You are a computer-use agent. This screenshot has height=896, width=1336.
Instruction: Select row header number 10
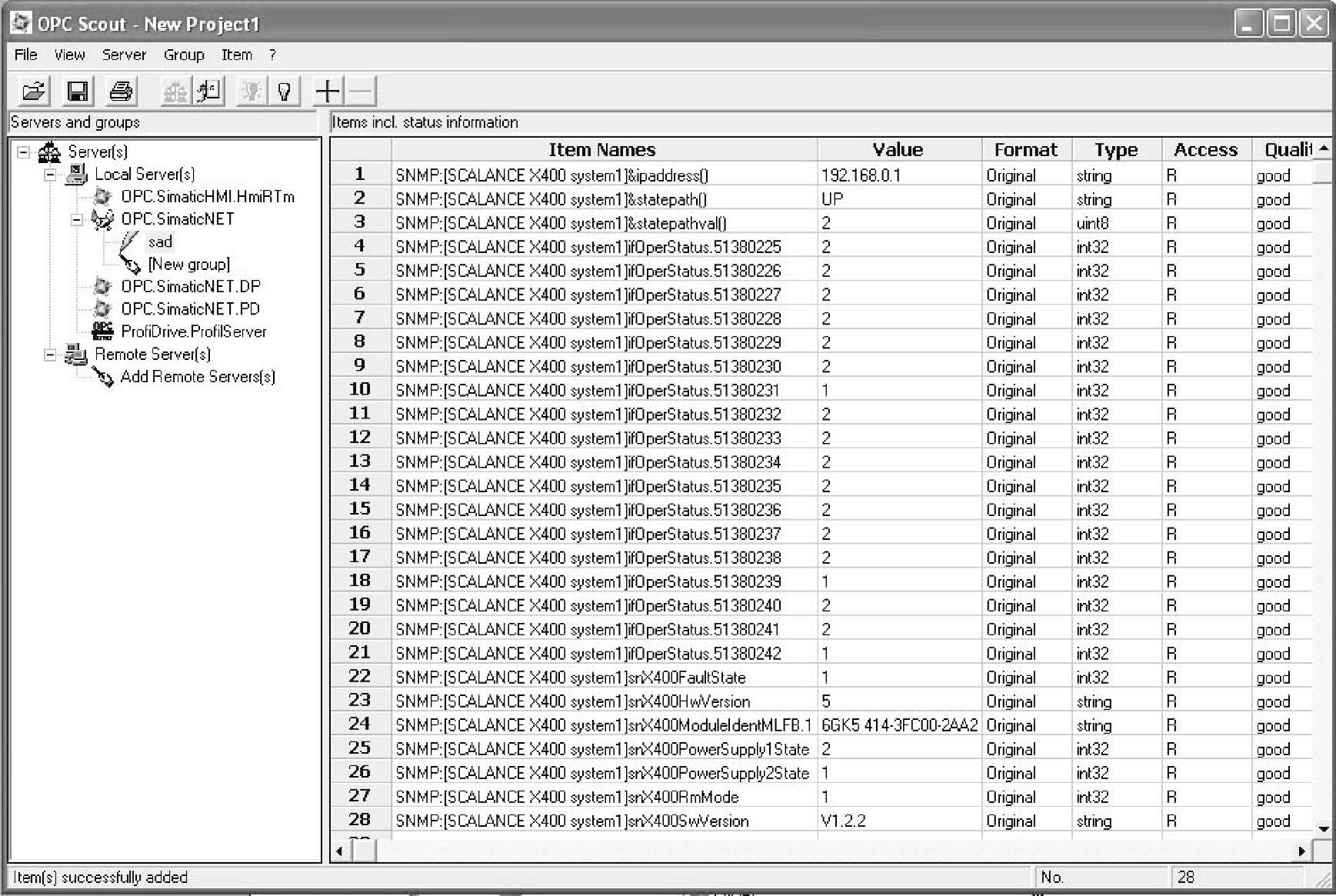coord(360,389)
